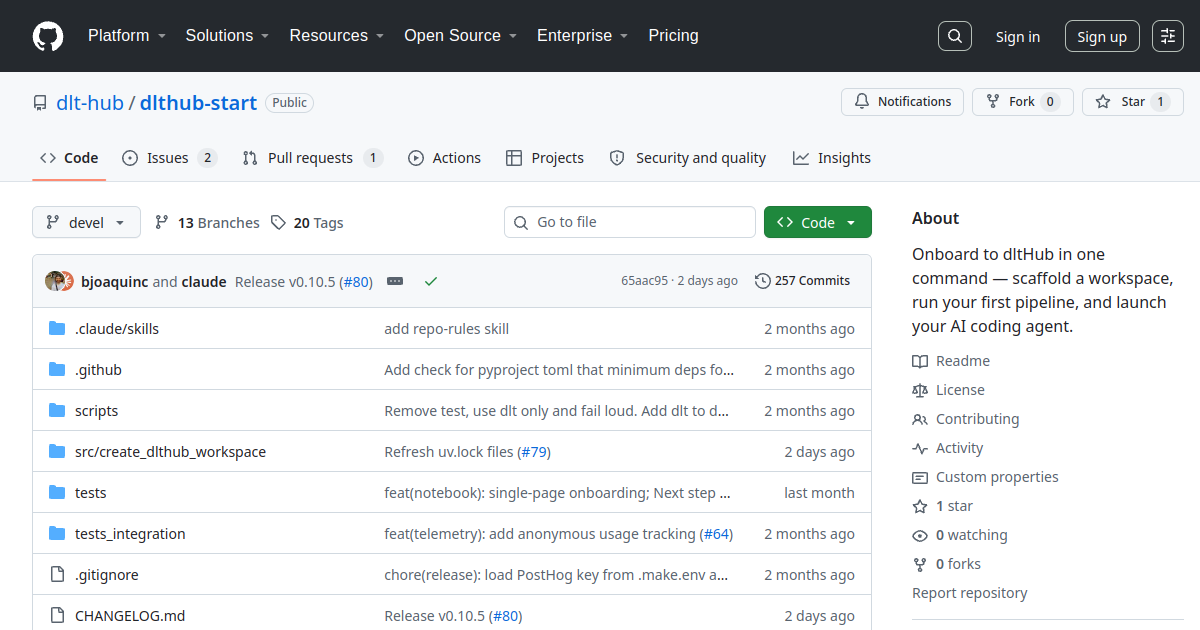Expand the Resources menu
The width and height of the screenshot is (1200, 630).
tap(337, 36)
